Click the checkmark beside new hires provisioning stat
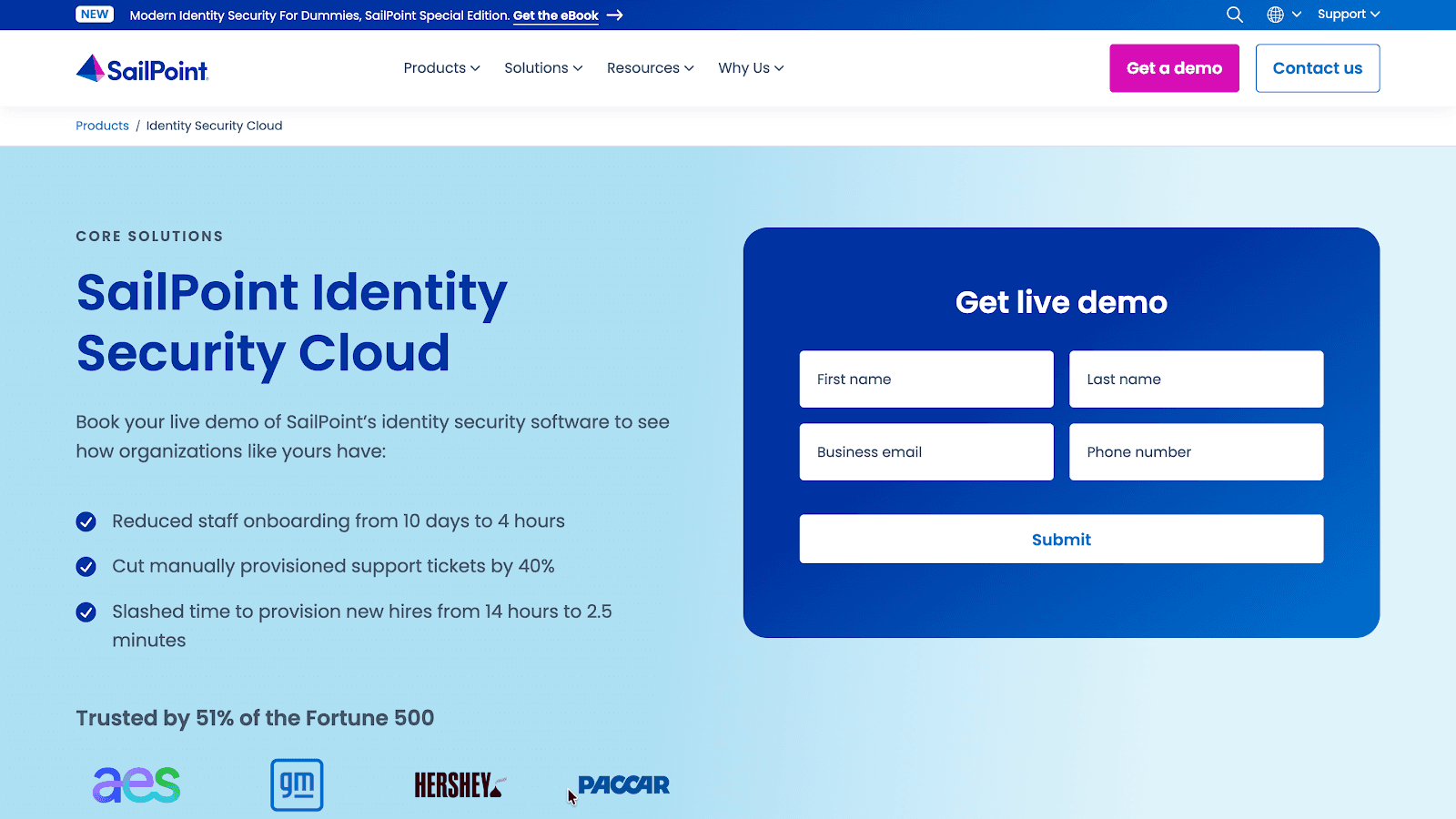Image resolution: width=1456 pixels, height=819 pixels. point(86,612)
